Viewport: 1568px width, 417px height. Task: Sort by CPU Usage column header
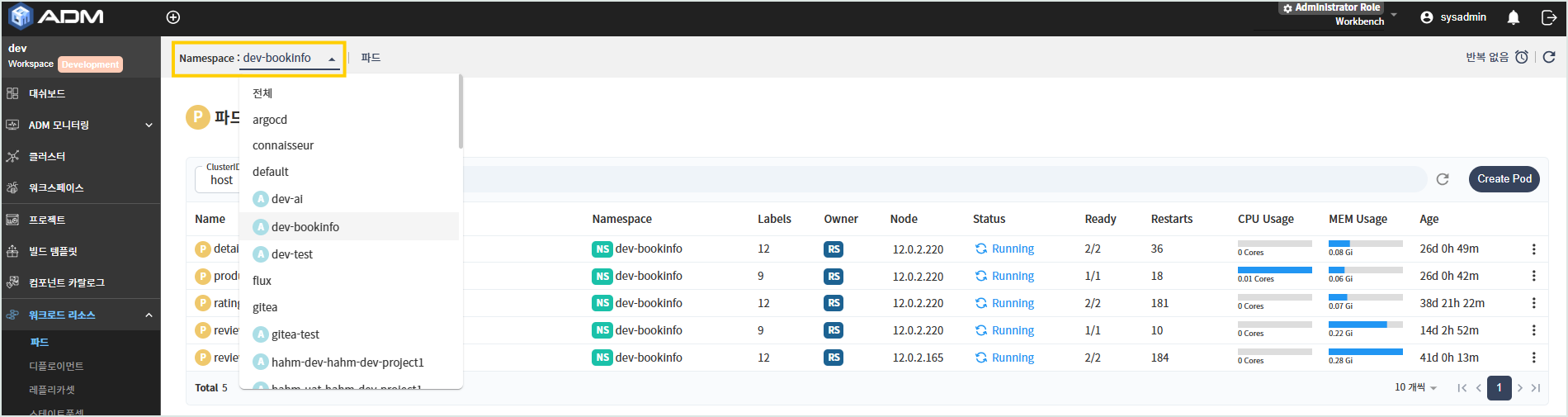click(x=1265, y=219)
